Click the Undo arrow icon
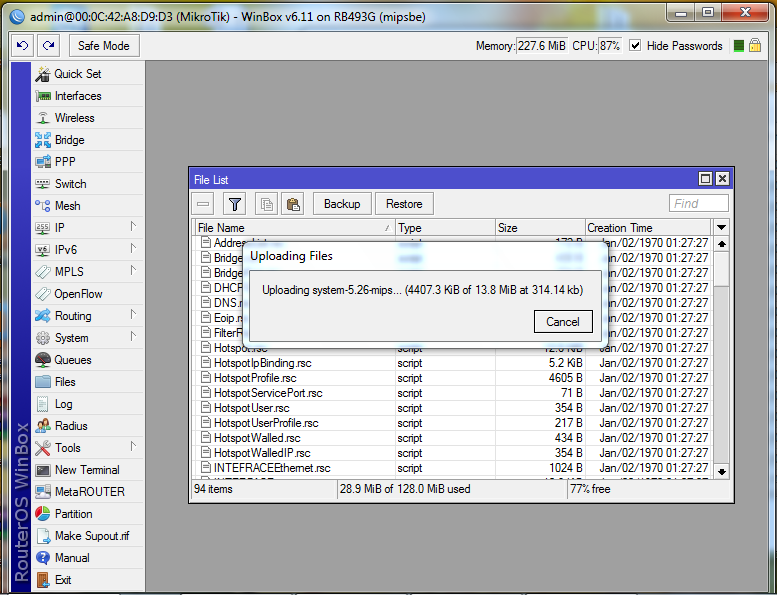 tap(23, 46)
